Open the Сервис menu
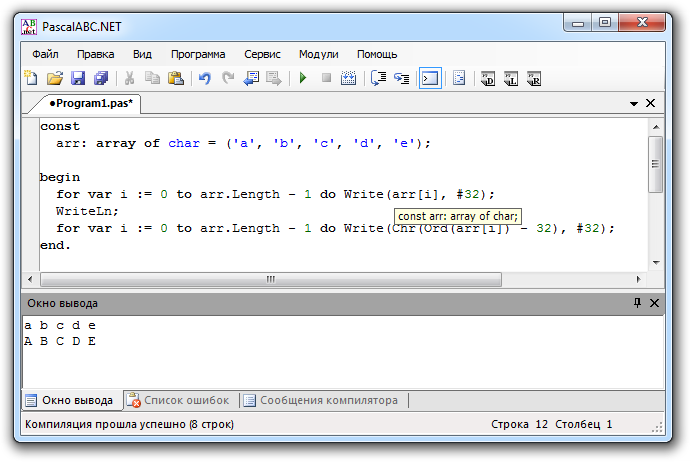This screenshot has height=462, width=691. [262, 54]
